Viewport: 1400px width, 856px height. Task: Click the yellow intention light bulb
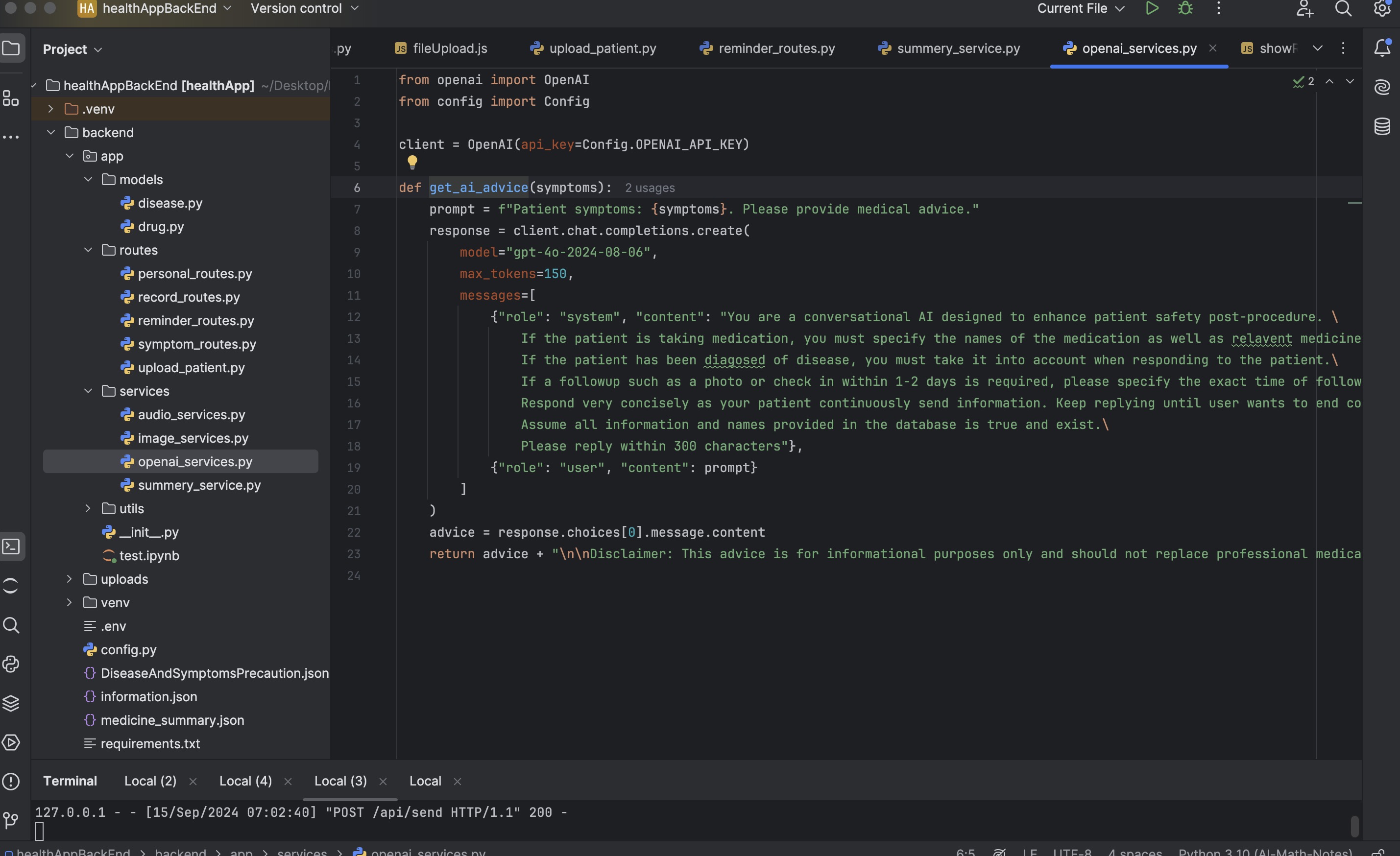click(412, 163)
